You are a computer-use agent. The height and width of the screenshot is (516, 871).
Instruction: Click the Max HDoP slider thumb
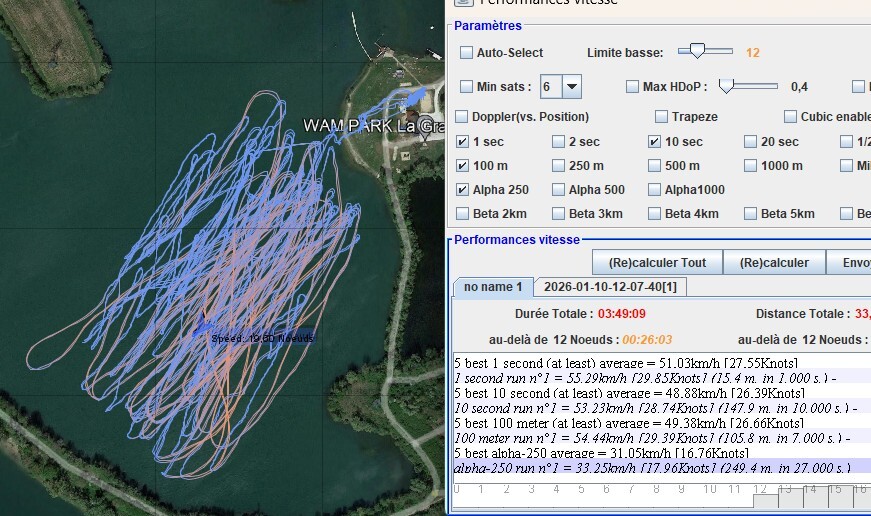click(x=727, y=86)
